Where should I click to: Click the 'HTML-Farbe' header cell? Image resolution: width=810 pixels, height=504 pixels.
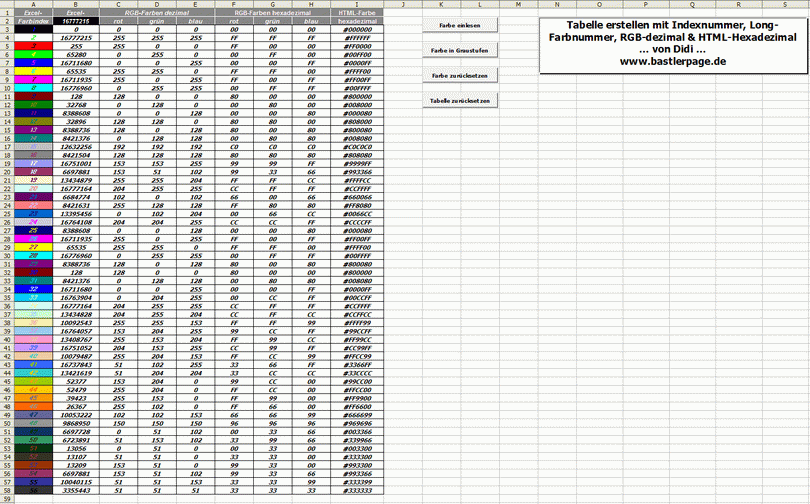tap(357, 13)
